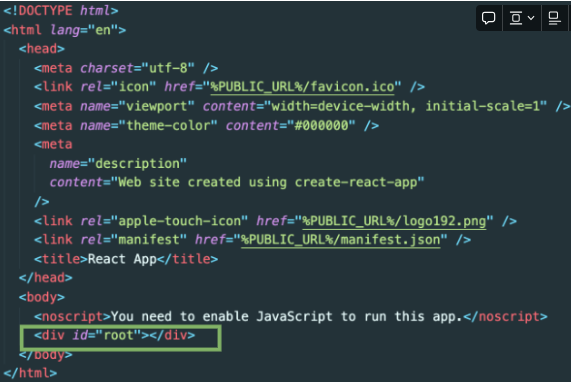Screen dimensions: 571x382
Task: Click the opening body tag
Action: pos(42,297)
